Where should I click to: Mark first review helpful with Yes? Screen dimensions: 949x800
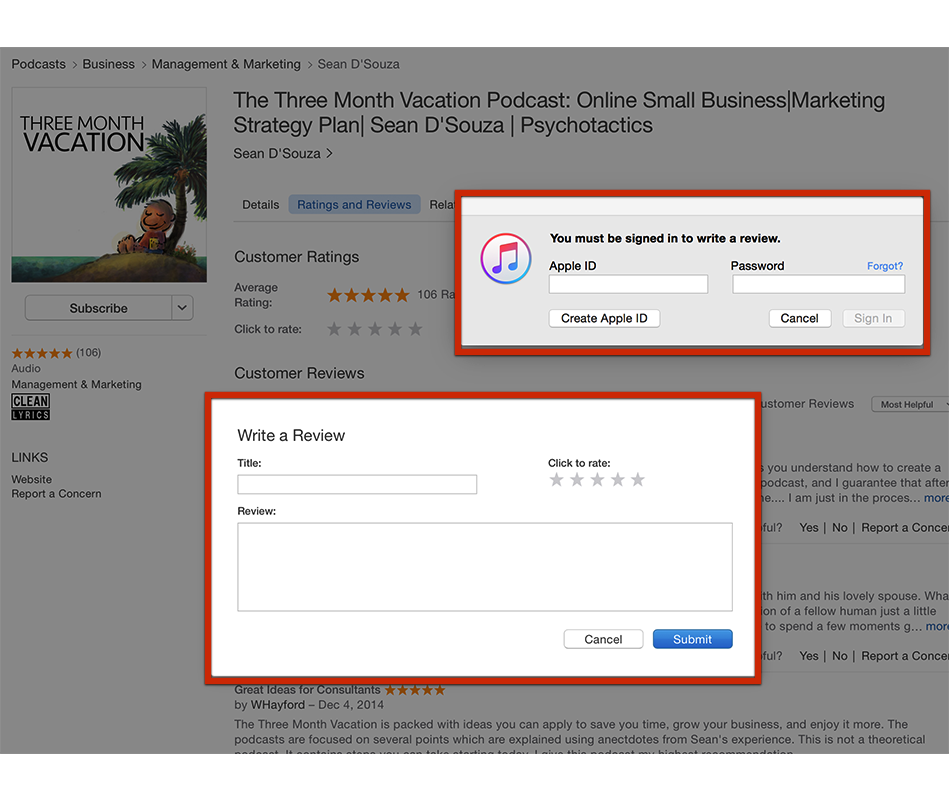809,528
